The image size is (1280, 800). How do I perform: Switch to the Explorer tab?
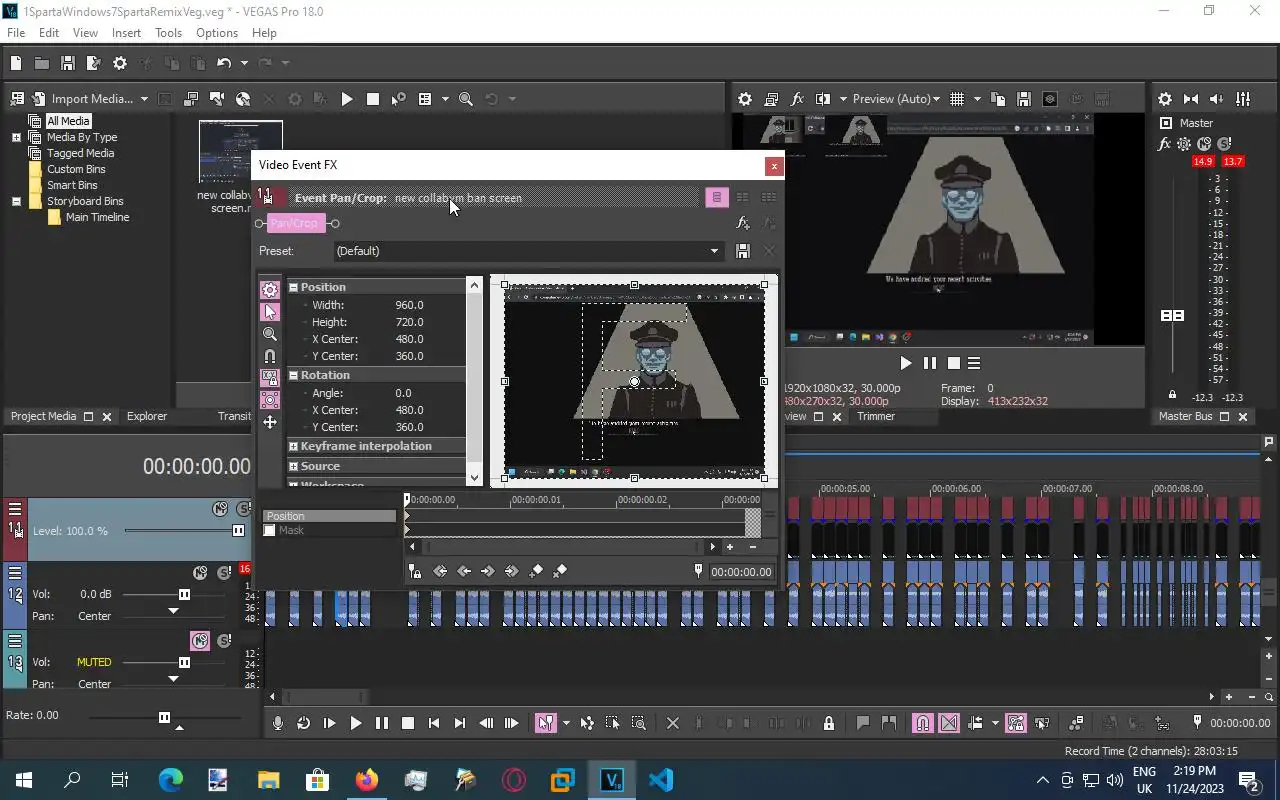(x=147, y=416)
